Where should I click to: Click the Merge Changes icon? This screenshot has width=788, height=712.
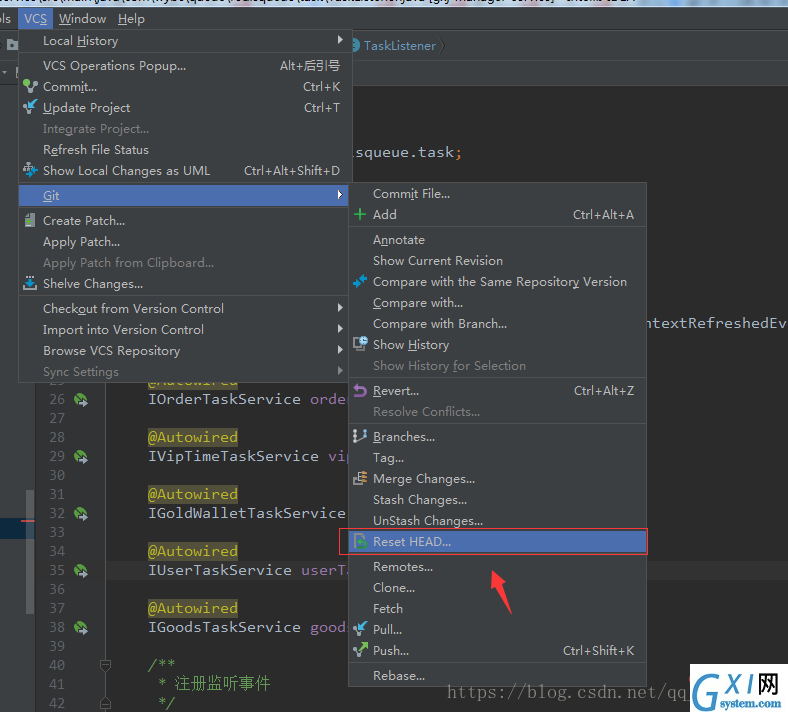[x=360, y=478]
